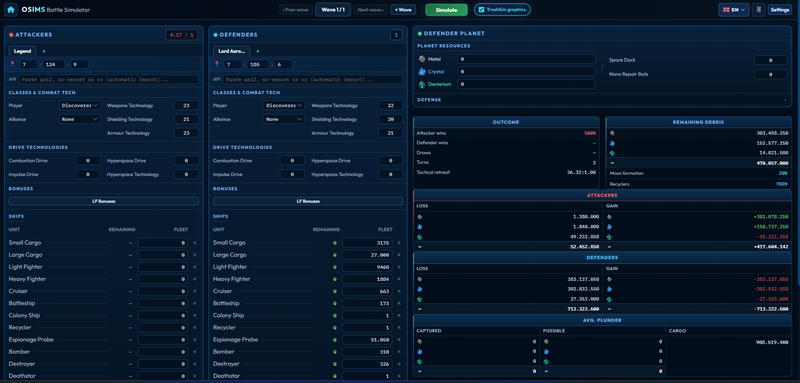Screen dimensions: 800x383
Task: Clear defenders' Large Cargo with its X
Action: coord(399,255)
